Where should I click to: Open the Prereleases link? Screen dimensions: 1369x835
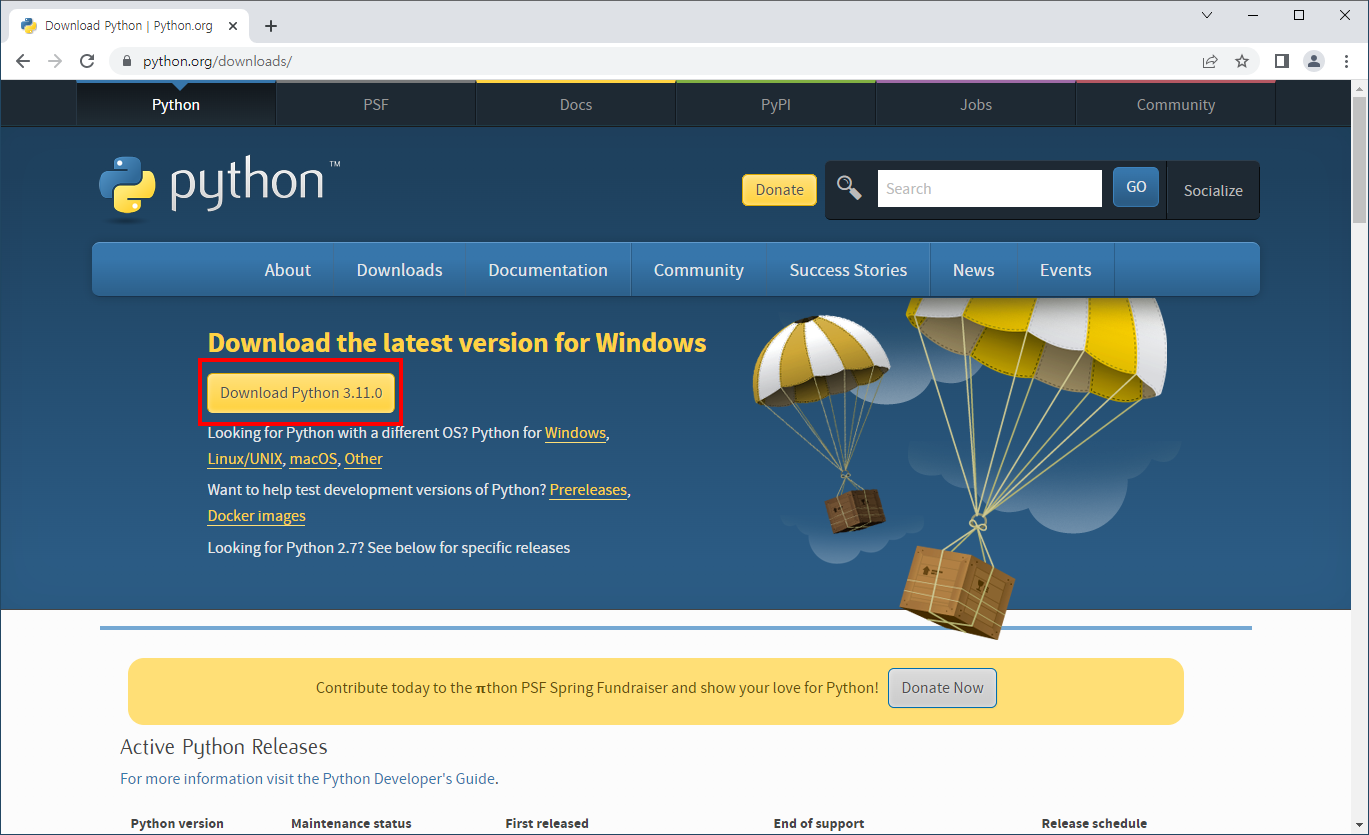tap(588, 490)
